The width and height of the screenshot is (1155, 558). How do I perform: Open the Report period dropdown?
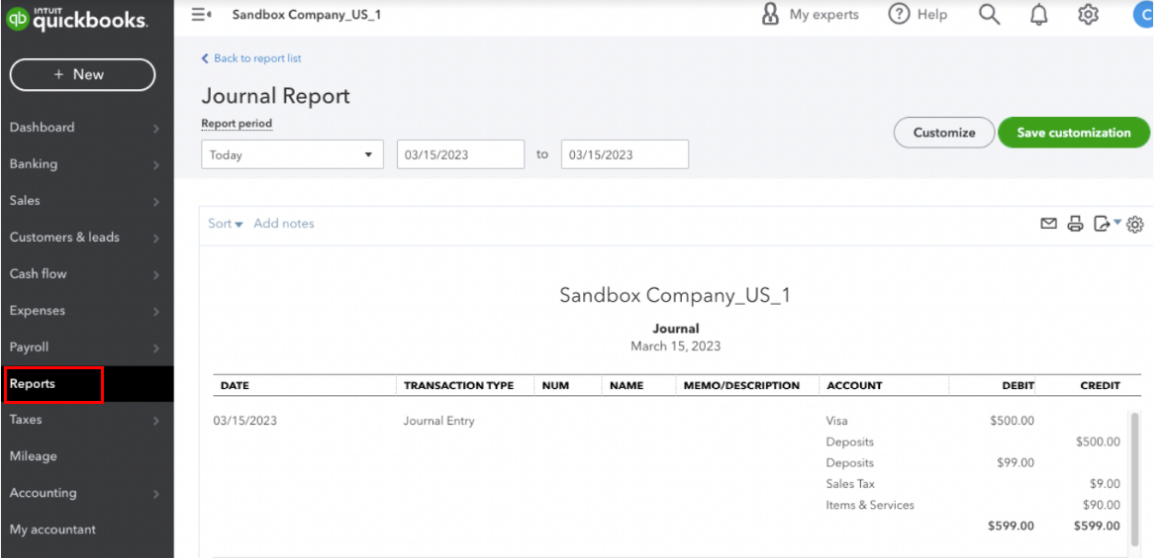pyautogui.click(x=292, y=155)
